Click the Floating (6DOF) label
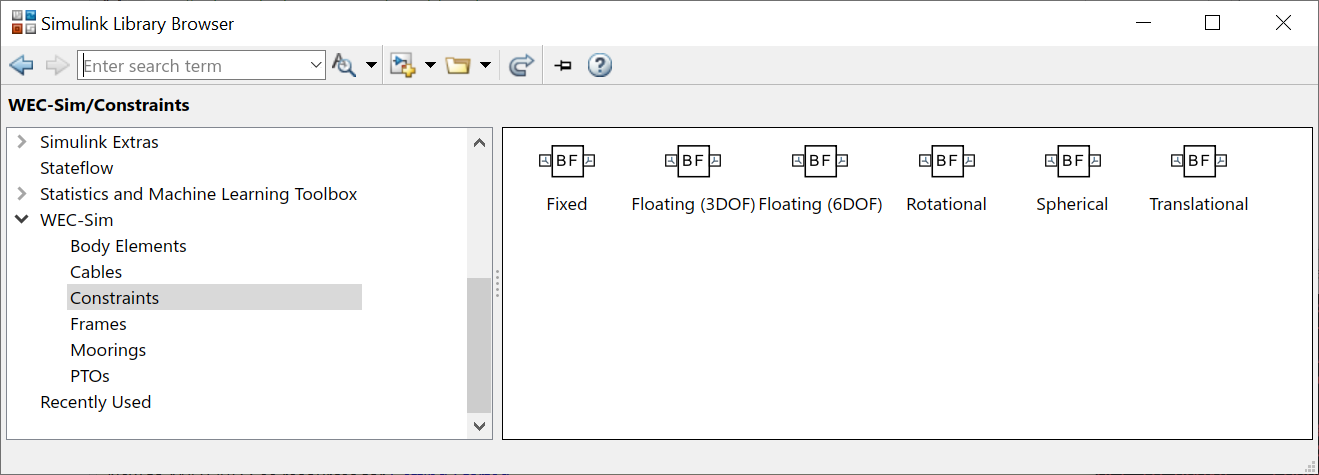Image resolution: width=1319 pixels, height=475 pixels. tap(821, 204)
